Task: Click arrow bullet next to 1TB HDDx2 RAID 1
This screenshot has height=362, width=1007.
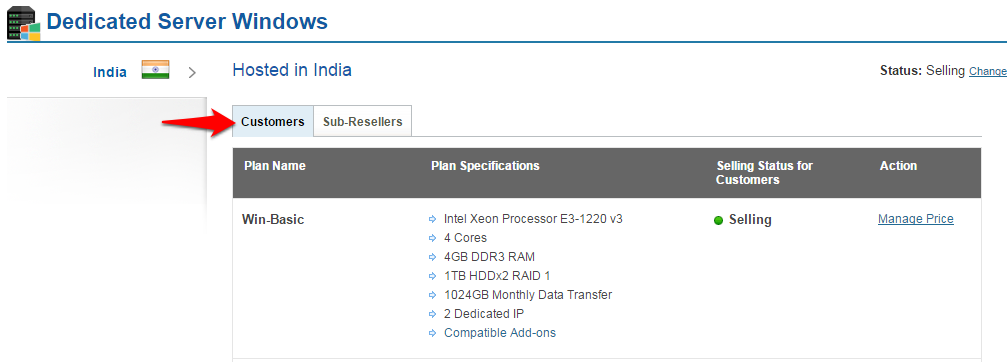Action: point(432,276)
